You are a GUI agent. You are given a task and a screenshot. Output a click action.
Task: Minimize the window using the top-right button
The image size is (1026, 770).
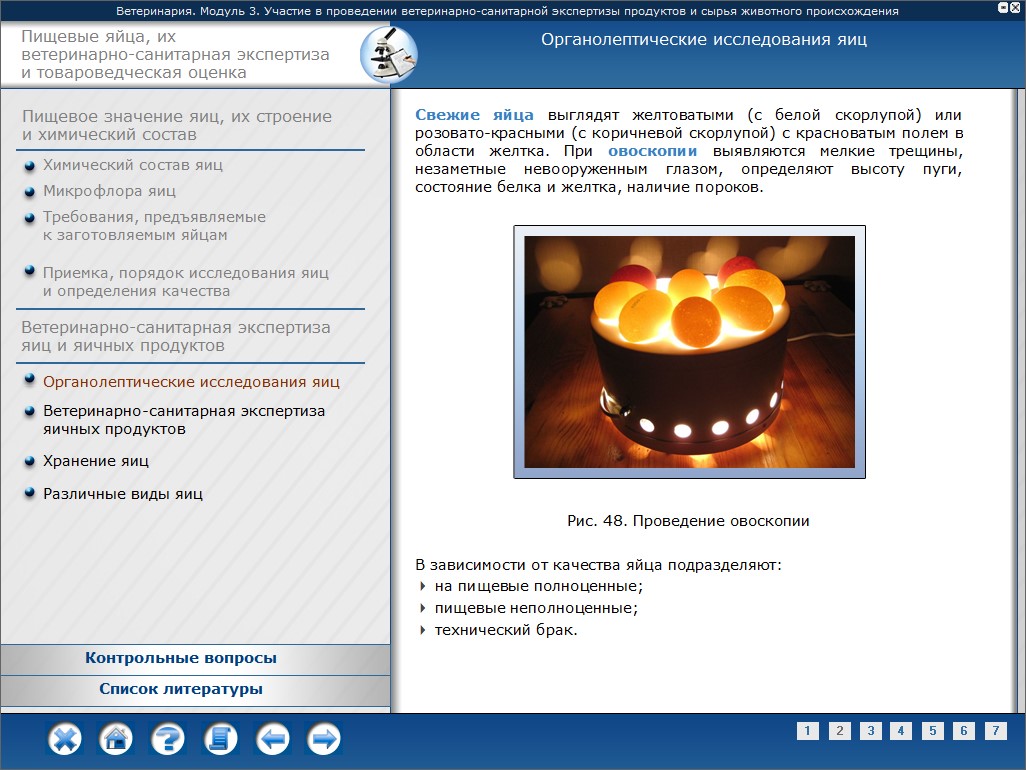coord(1002,8)
